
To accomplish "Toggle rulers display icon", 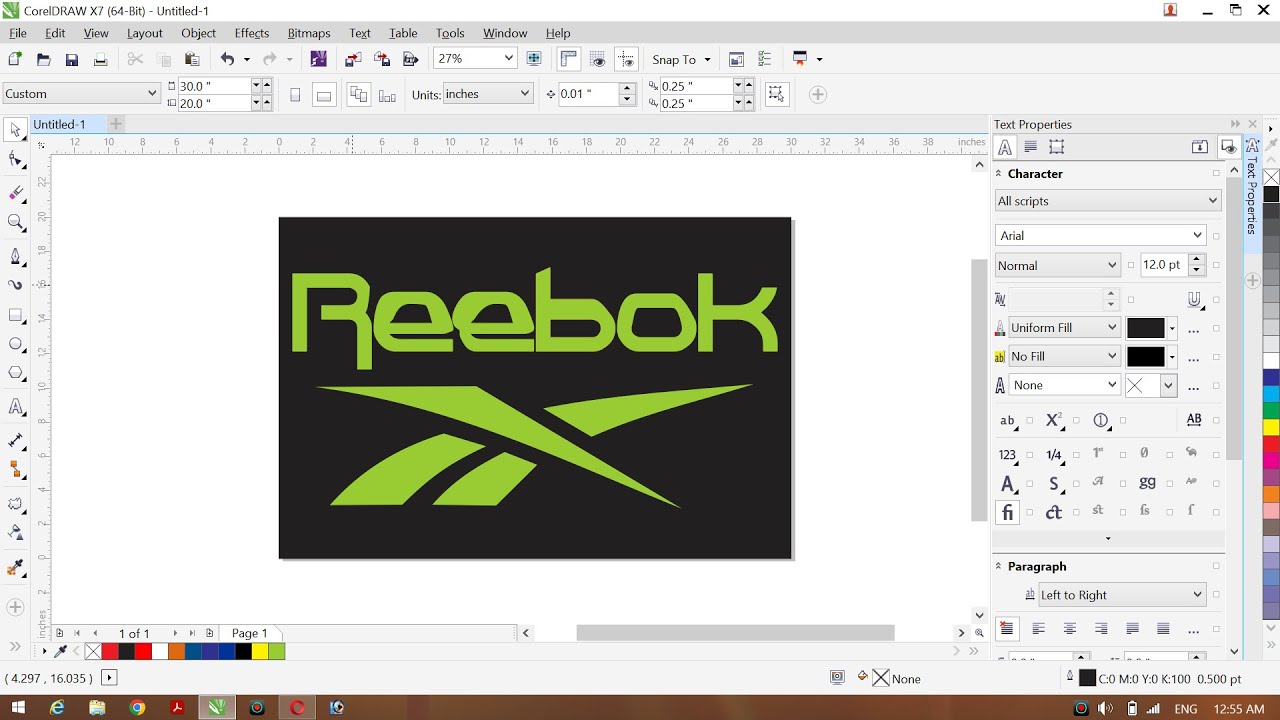I will coord(568,60).
